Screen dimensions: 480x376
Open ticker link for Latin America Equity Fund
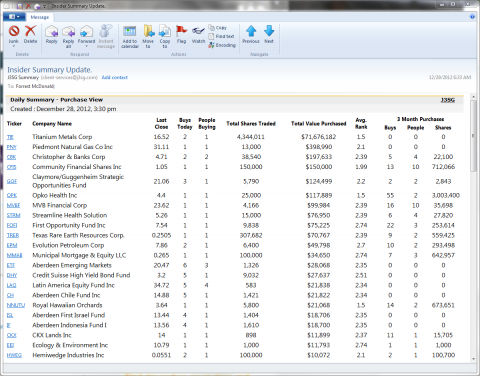click(12, 285)
